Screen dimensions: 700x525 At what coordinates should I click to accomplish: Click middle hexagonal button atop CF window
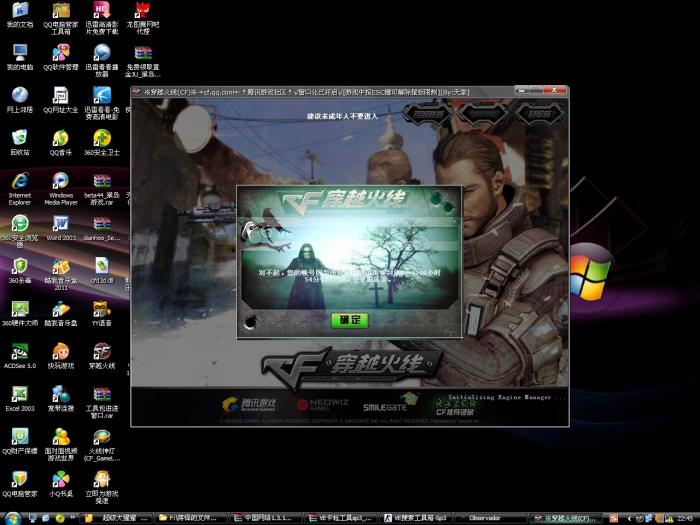[484, 114]
